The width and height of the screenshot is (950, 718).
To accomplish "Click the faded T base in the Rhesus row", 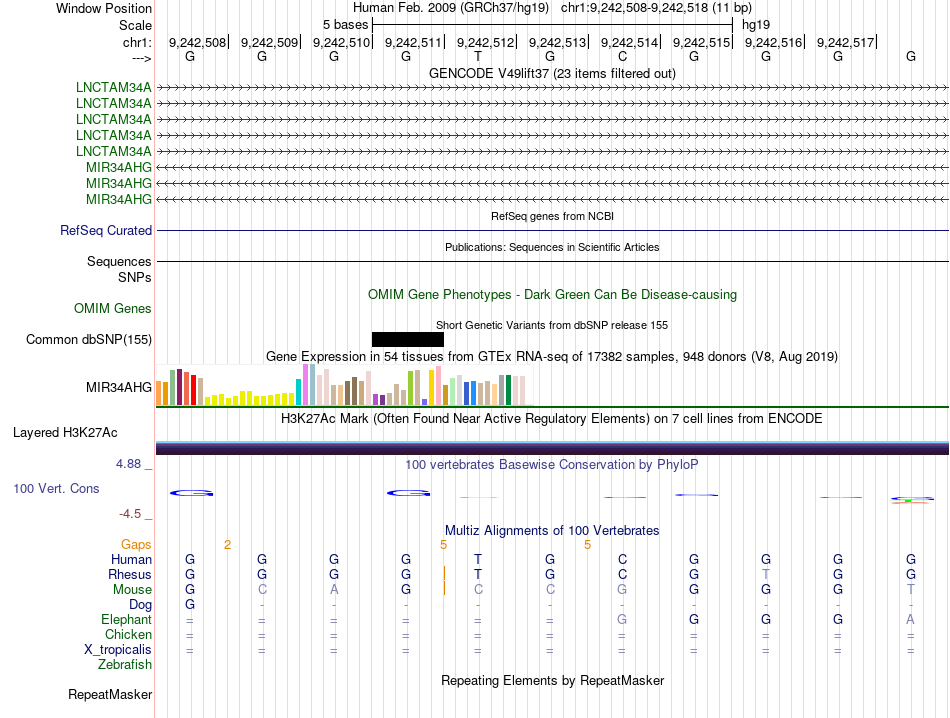I will 766,574.
